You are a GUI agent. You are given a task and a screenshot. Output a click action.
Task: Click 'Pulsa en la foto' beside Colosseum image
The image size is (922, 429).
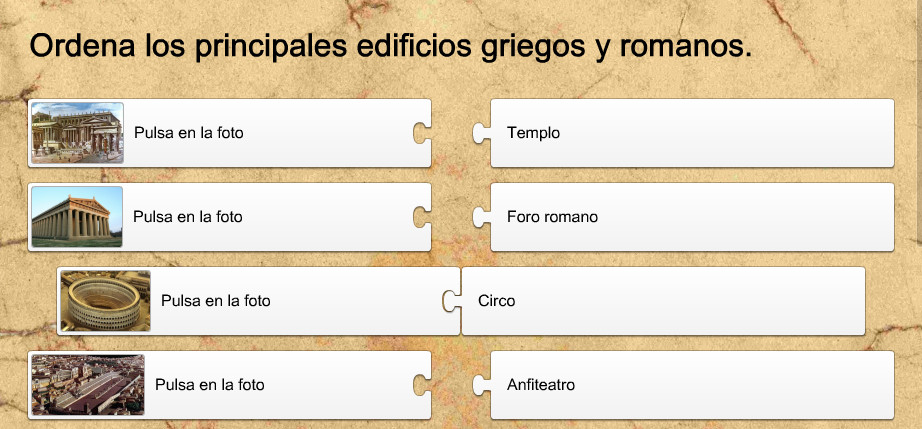pyautogui.click(x=216, y=301)
